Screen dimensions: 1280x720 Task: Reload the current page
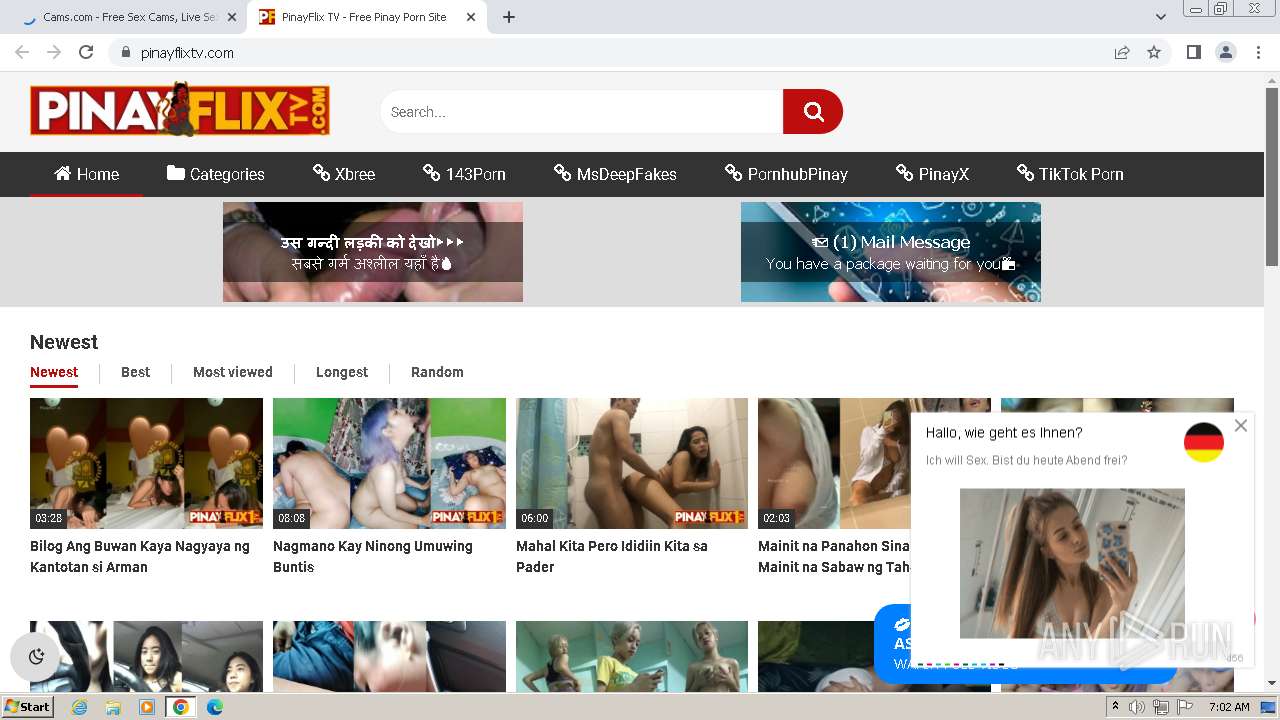pos(86,52)
